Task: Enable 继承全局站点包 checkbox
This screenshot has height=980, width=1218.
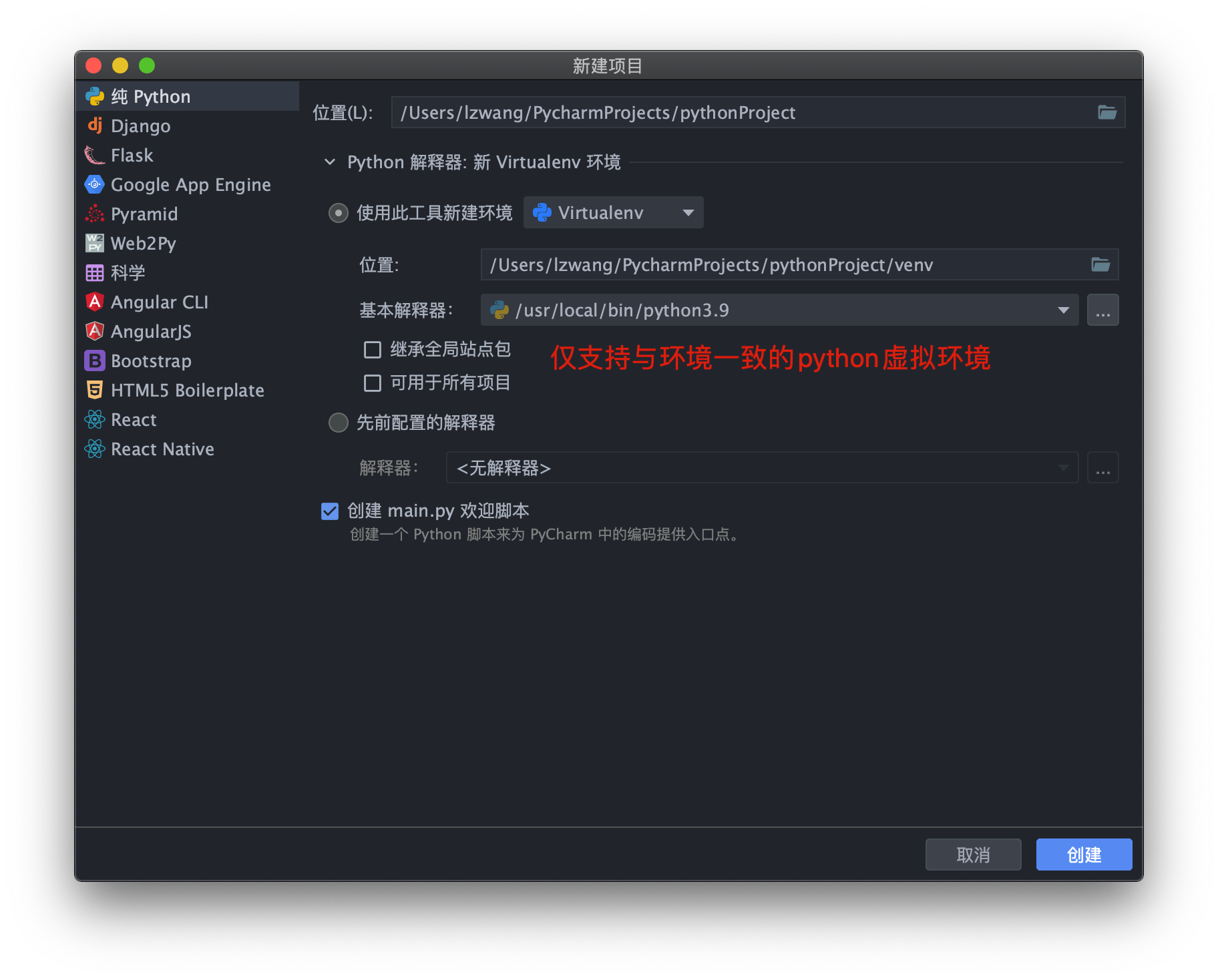Action: [373, 349]
